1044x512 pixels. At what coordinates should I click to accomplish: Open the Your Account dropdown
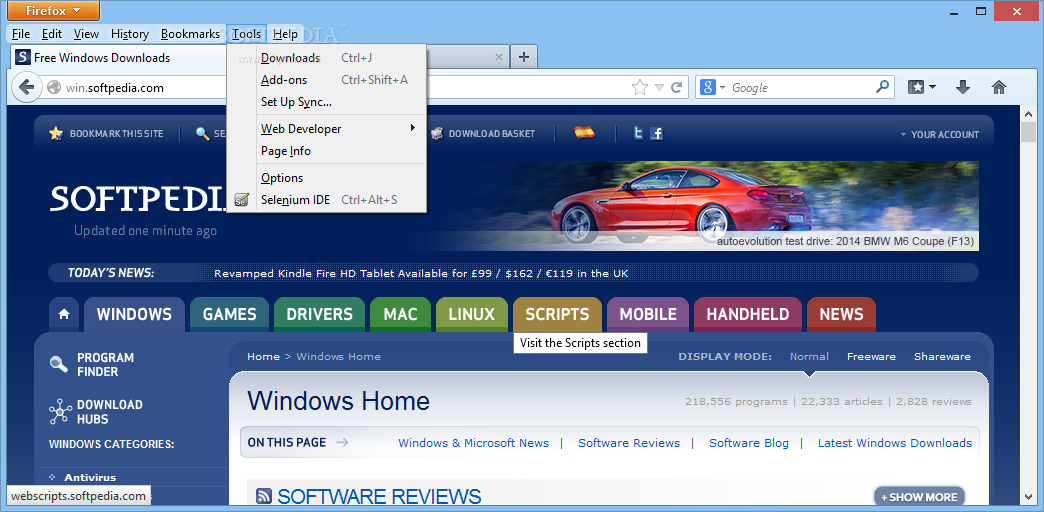pyautogui.click(x=939, y=134)
